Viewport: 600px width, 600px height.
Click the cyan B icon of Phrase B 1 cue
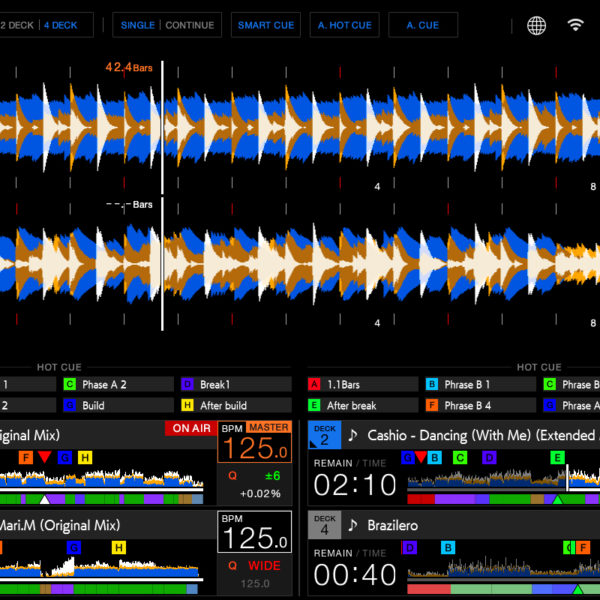432,384
